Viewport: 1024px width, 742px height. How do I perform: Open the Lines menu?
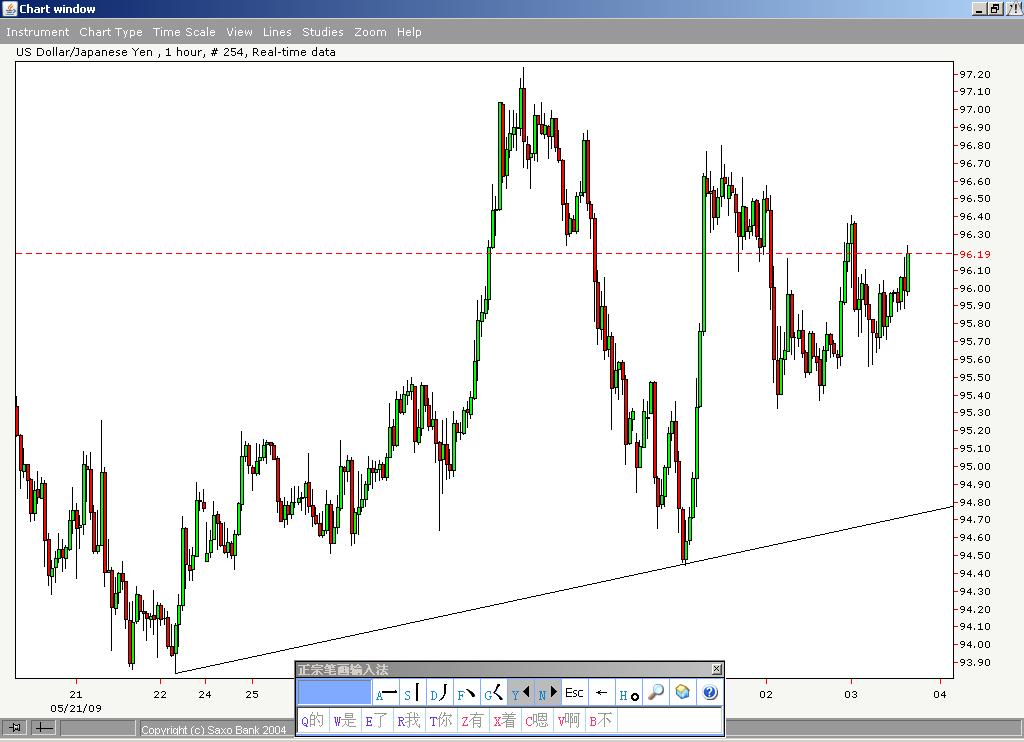click(278, 32)
